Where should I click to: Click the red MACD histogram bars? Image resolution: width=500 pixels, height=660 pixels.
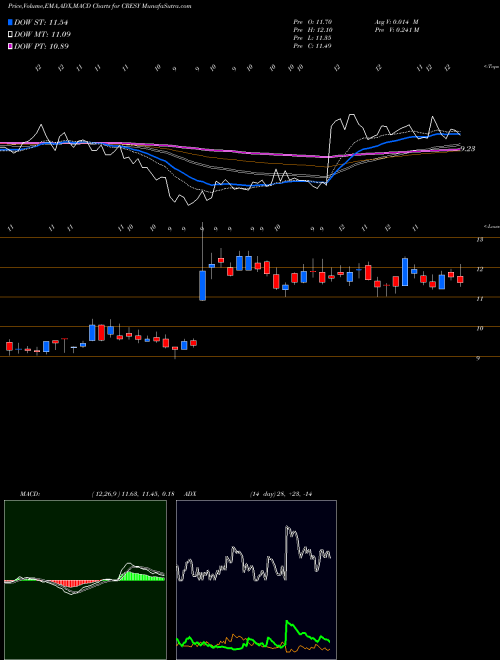click(x=73, y=585)
